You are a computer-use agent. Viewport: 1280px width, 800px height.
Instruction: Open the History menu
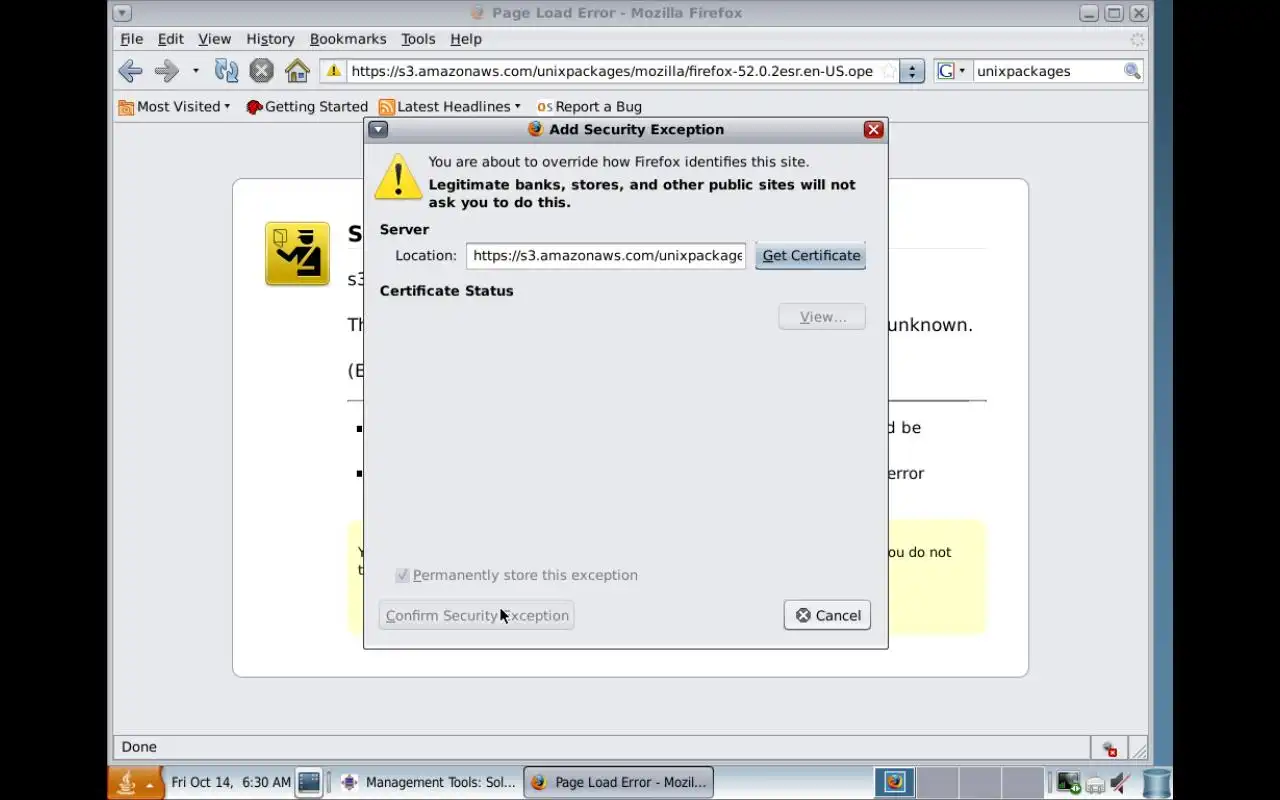click(x=270, y=39)
